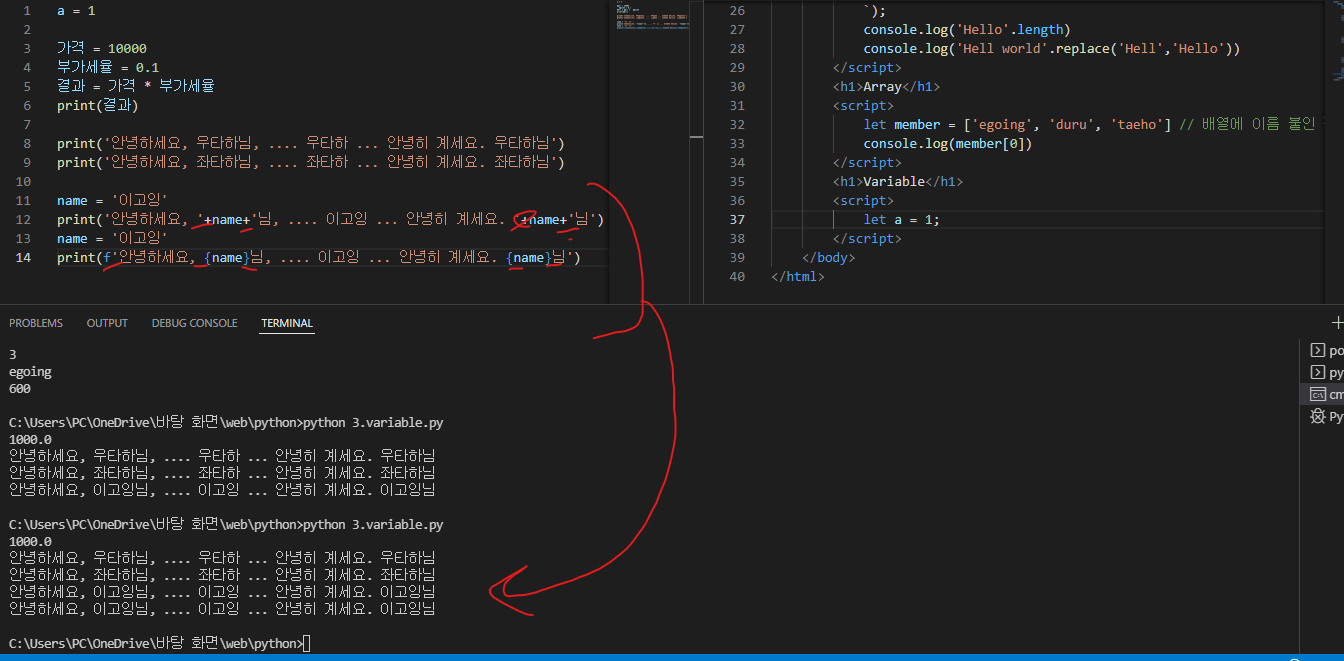Click line number 11 in the Python gutter
The image size is (1344, 661).
tap(25, 200)
